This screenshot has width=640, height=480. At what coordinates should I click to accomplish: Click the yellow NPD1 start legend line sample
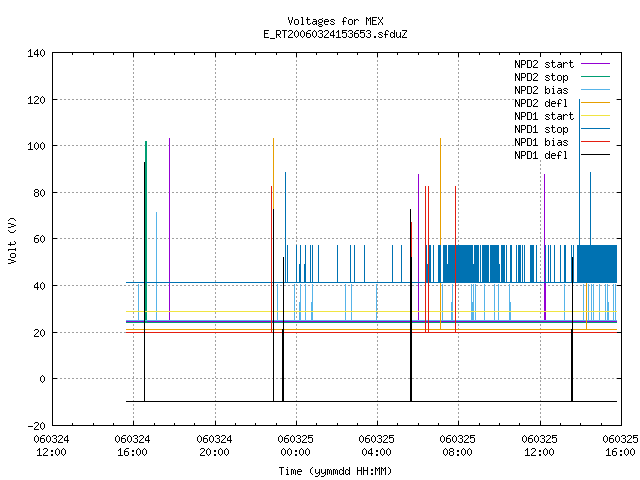tap(596, 116)
